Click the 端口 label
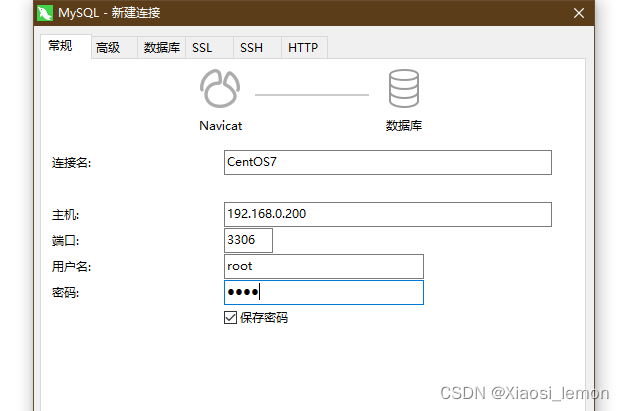Screen dimensions: 624x411 tap(65, 241)
